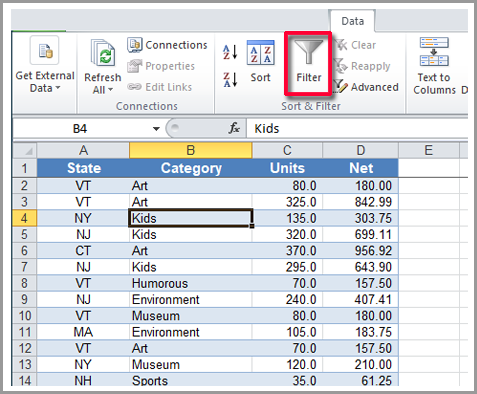The height and width of the screenshot is (394, 477).
Task: Select row 11 header
Action: click(x=24, y=332)
